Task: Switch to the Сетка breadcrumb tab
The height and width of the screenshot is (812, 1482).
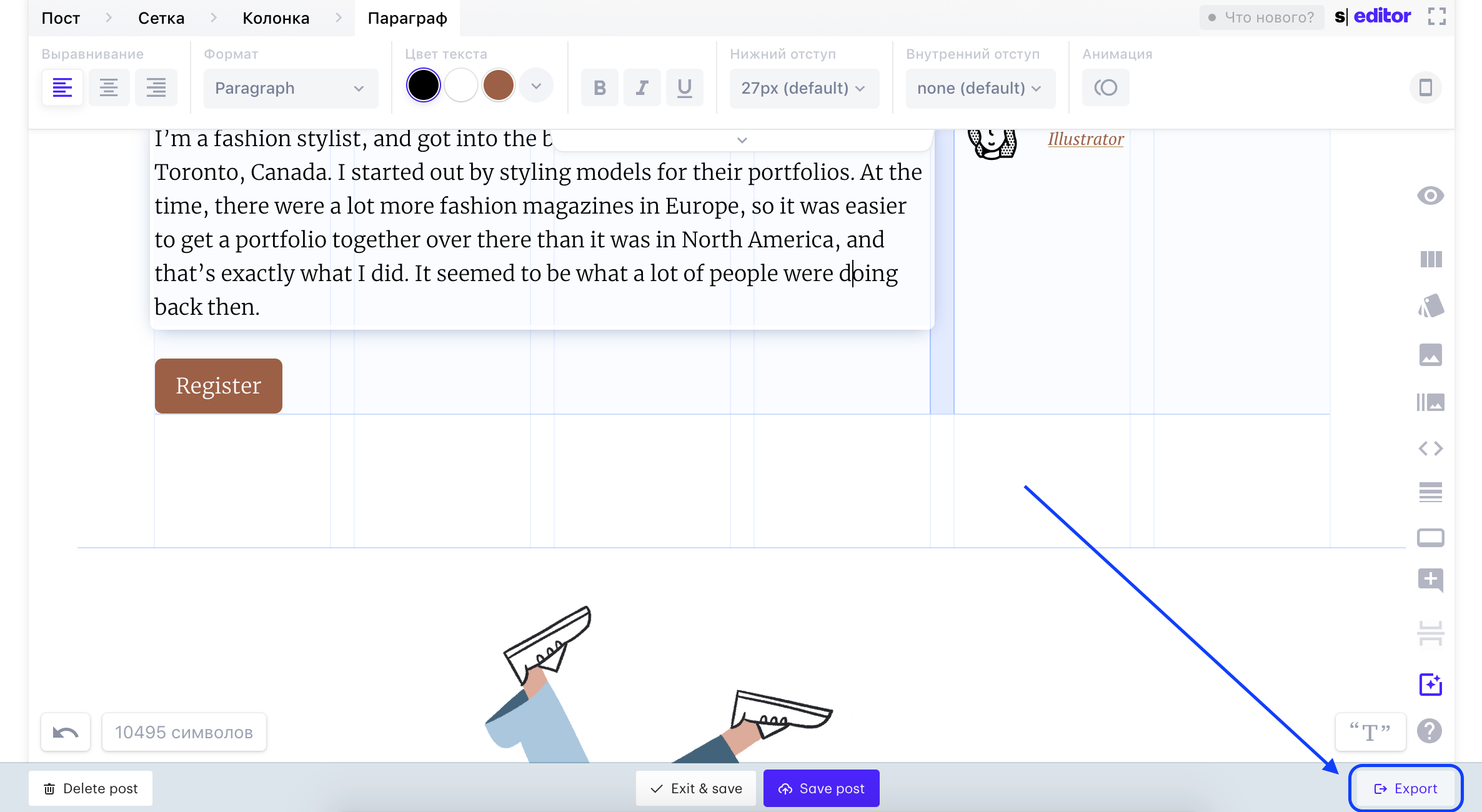Action: coord(161,17)
